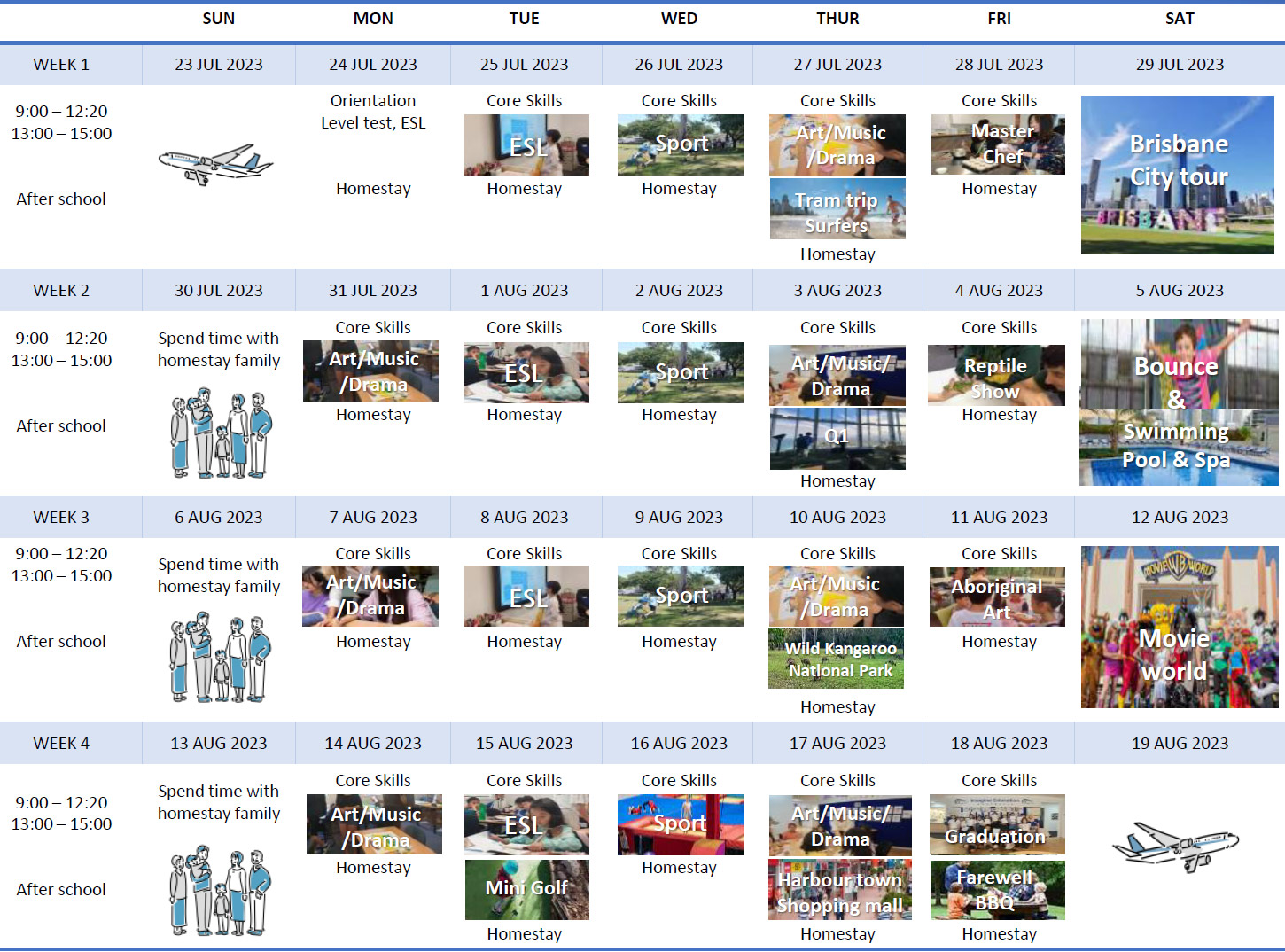Select the Q1 thumbnail
Screen dimensions: 1285x952
click(837, 439)
